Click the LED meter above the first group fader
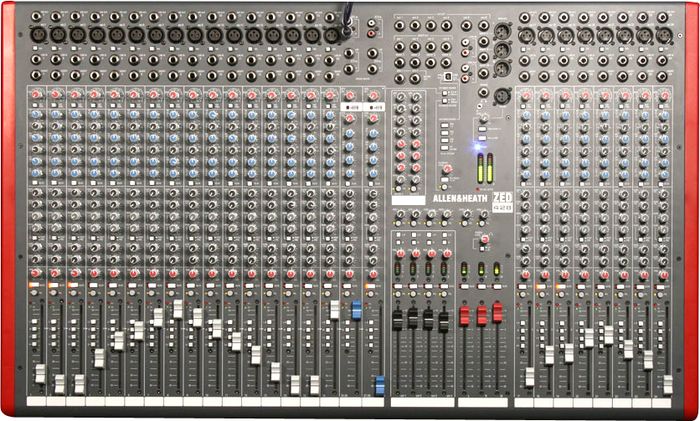This screenshot has height=421, width=700. point(397,269)
